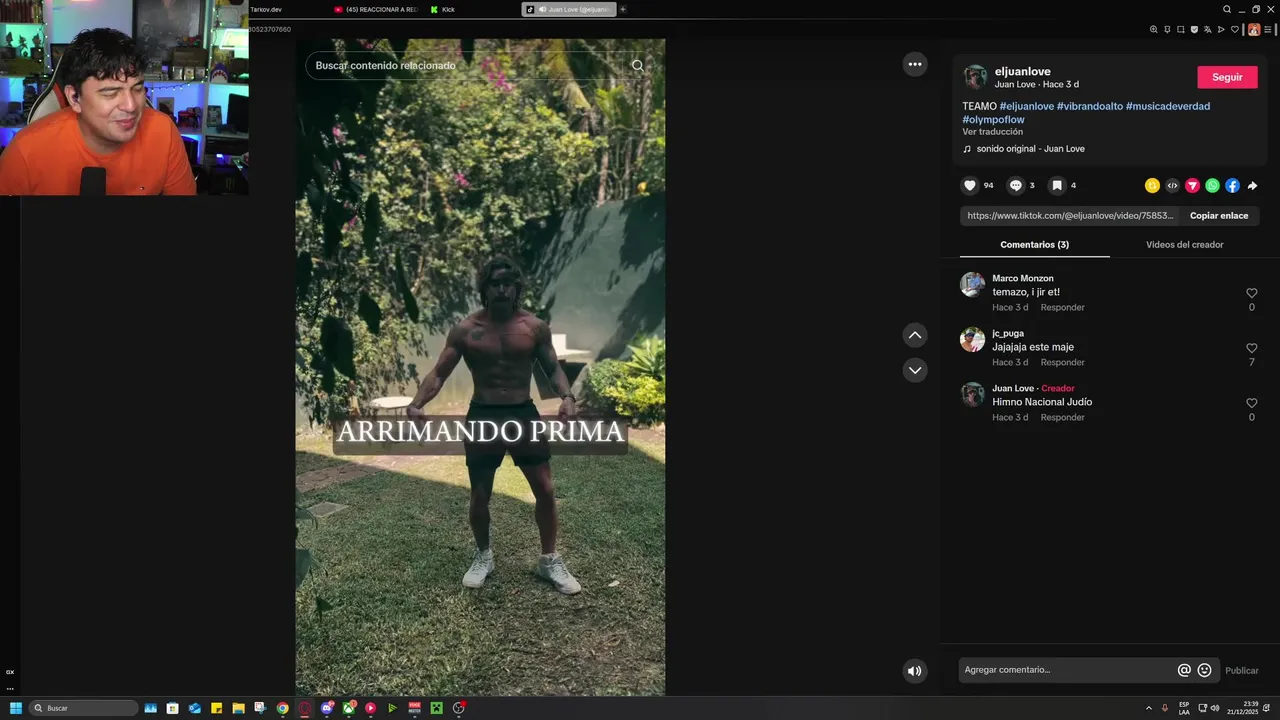Open sonido original - Juan Love sound
This screenshot has width=1280, height=720.
click(1030, 149)
